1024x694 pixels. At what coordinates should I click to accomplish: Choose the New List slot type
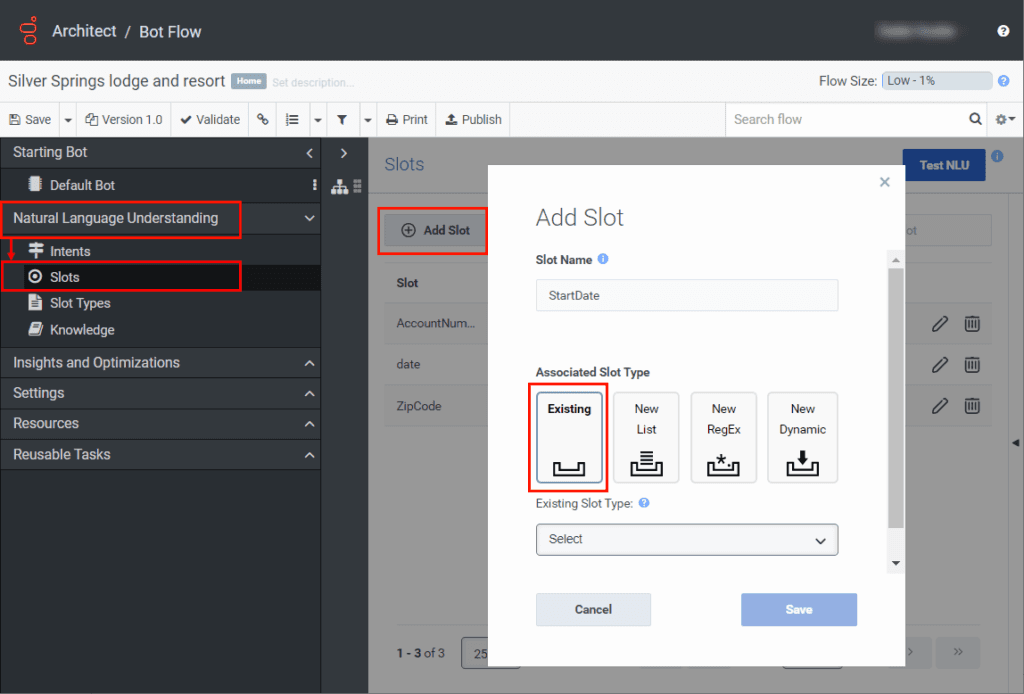646,437
